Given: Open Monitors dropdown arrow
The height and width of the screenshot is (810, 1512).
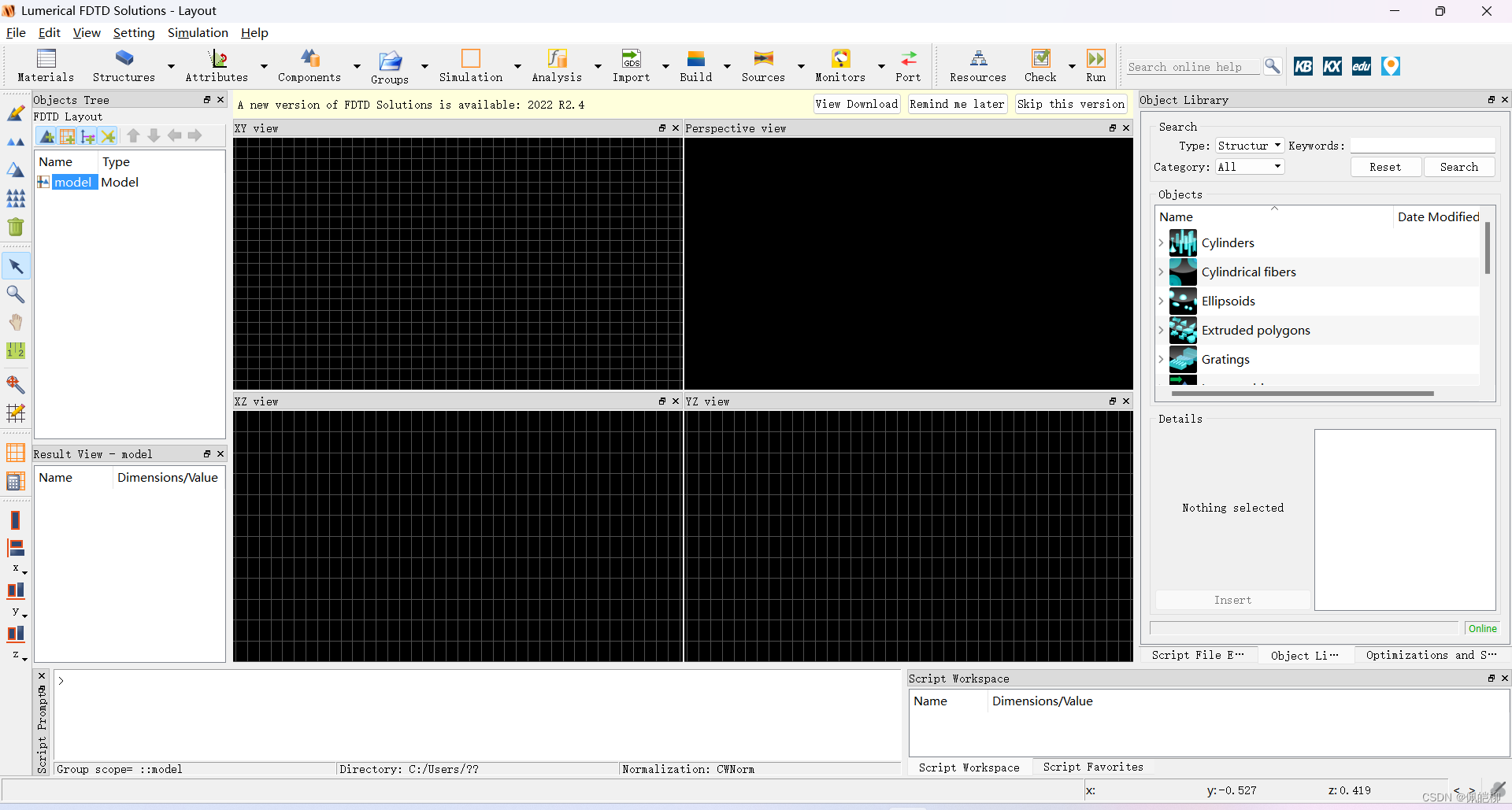Looking at the screenshot, I should (x=881, y=66).
